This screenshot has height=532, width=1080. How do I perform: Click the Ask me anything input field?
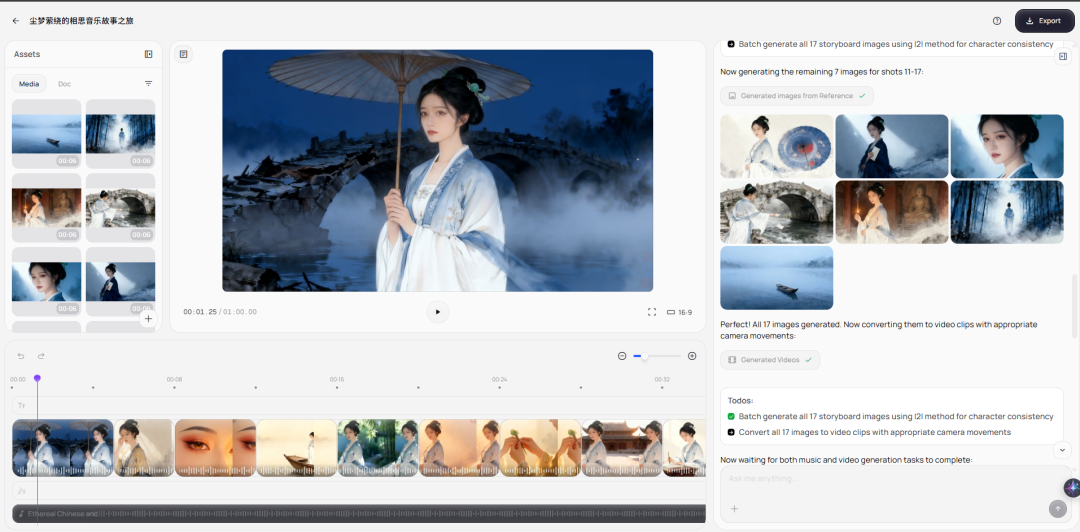880,479
